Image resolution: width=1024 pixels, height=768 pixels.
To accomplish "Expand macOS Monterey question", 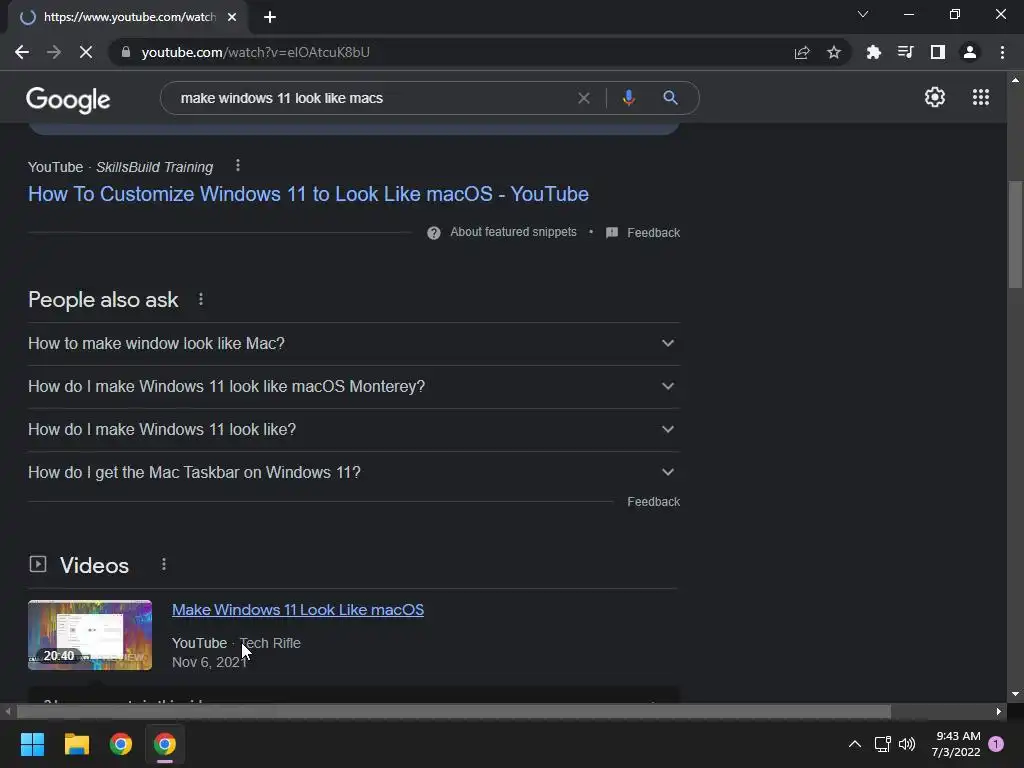I will pos(354,387).
